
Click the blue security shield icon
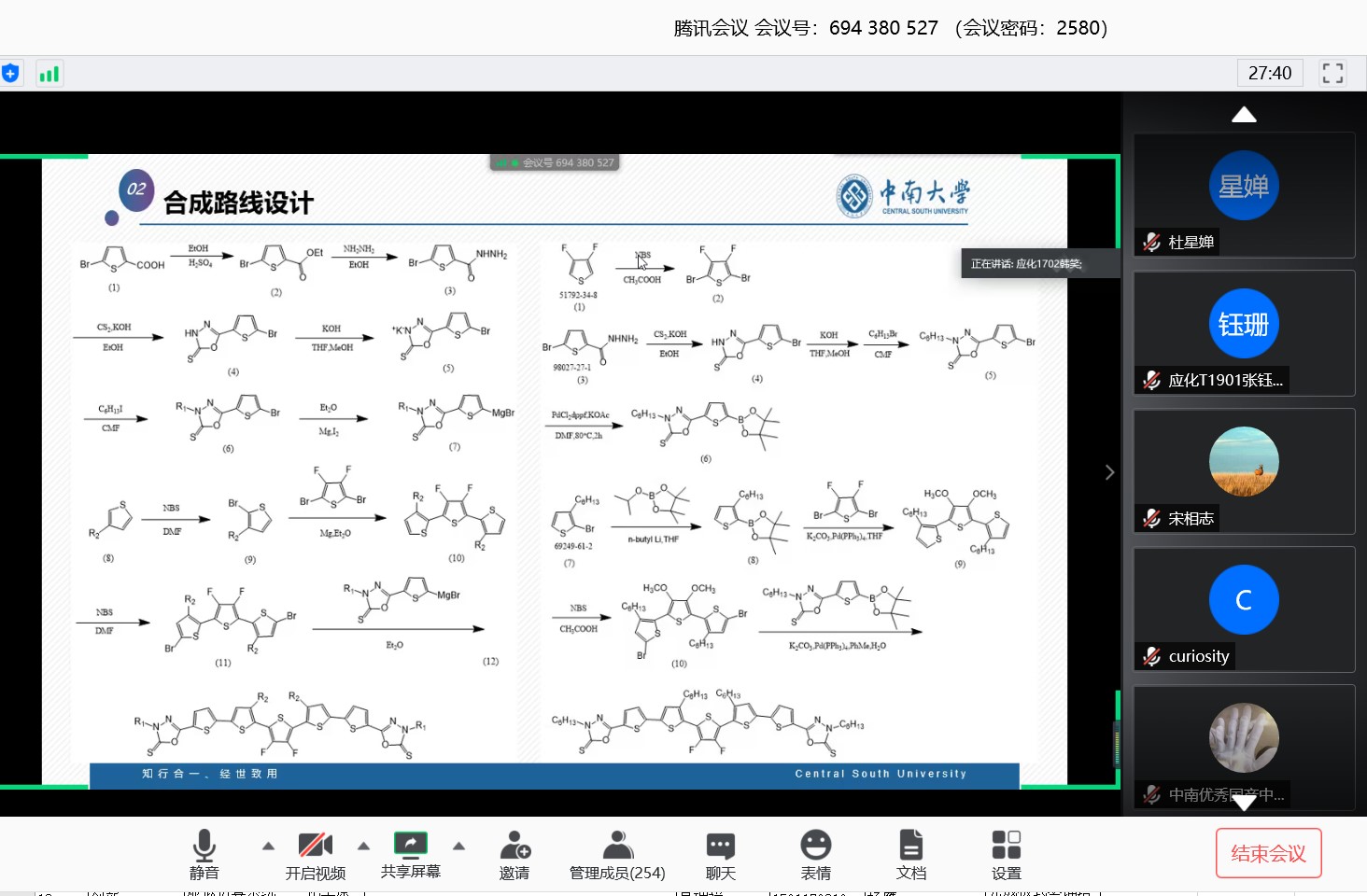(x=11, y=74)
